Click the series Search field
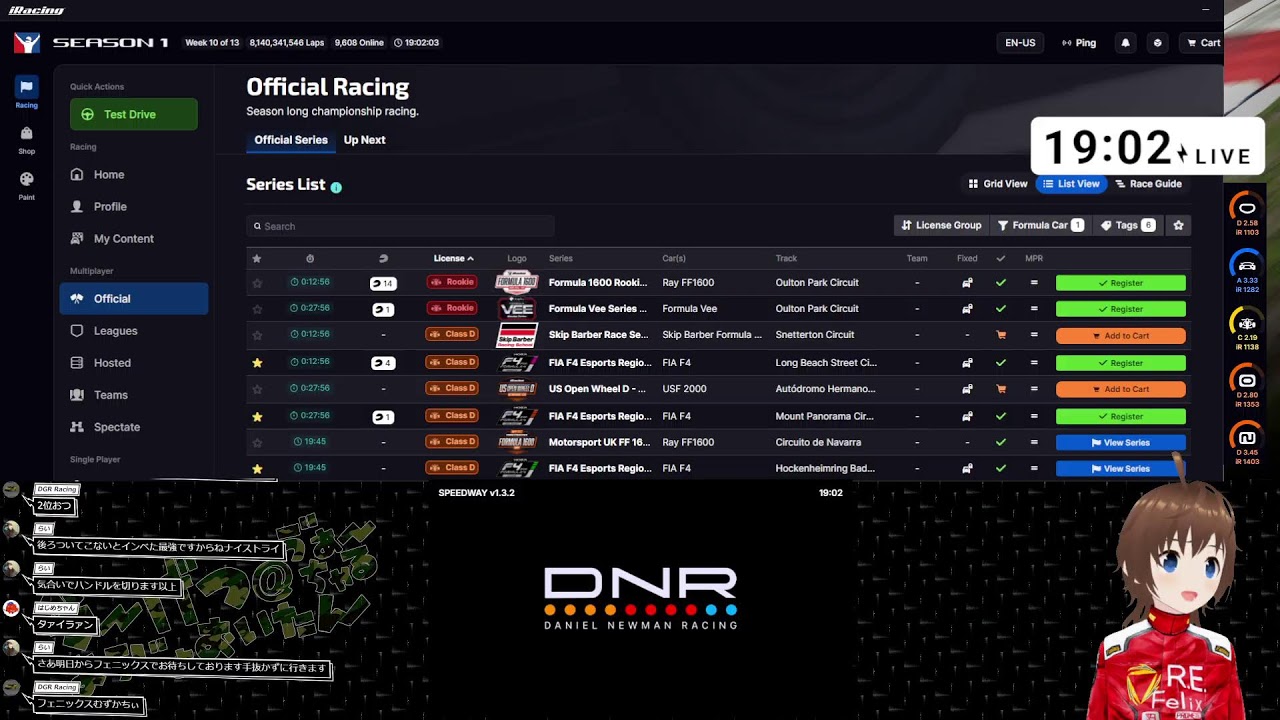Screen dimensions: 1280x720 click(x=400, y=226)
